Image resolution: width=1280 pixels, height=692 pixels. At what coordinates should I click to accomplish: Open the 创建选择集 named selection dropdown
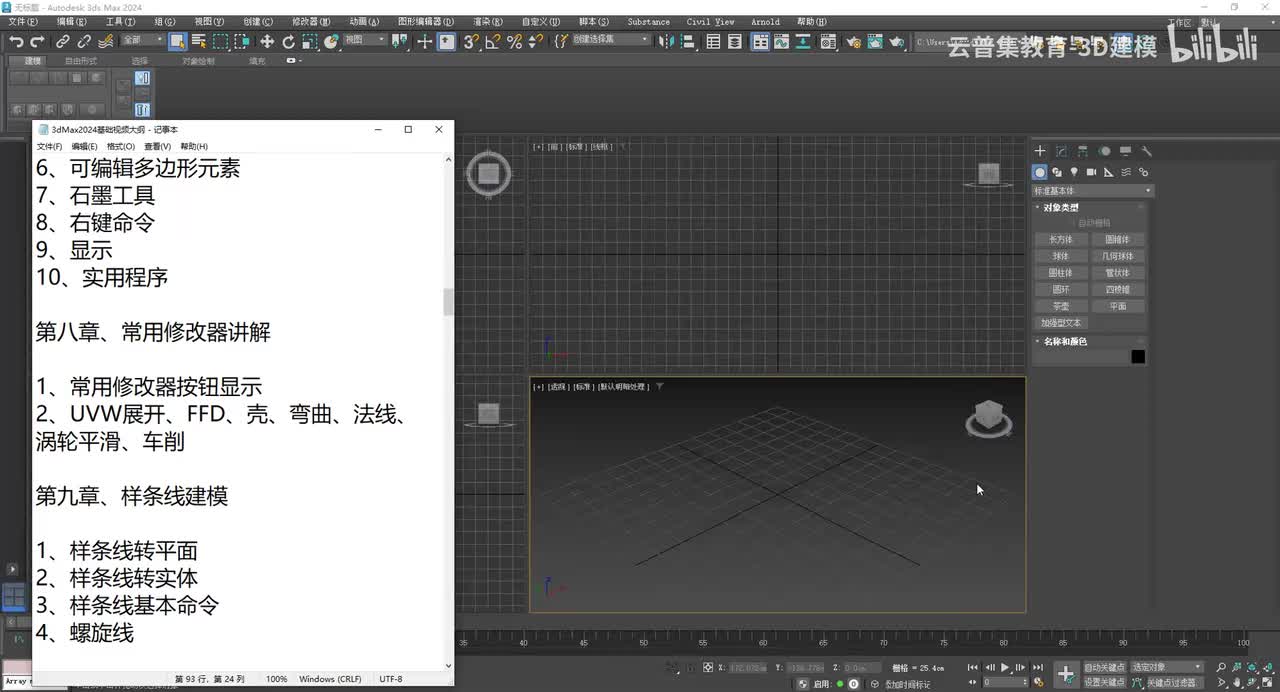click(x=610, y=40)
